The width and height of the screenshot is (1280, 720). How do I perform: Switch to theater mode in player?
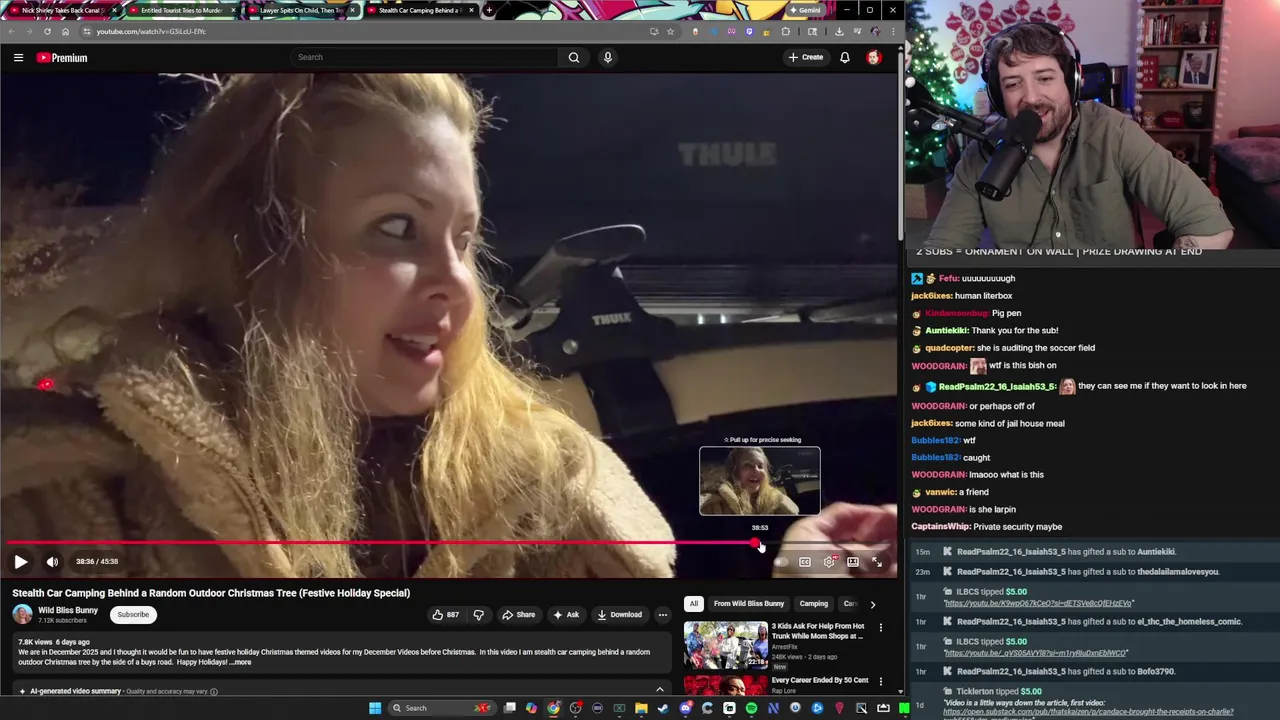pyautogui.click(x=853, y=562)
